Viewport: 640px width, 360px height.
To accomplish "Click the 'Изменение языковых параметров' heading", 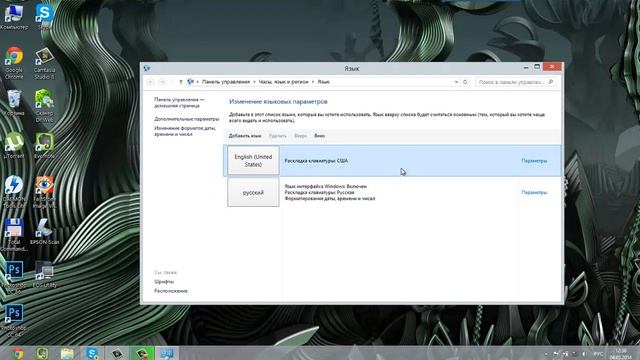I will pyautogui.click(x=278, y=102).
